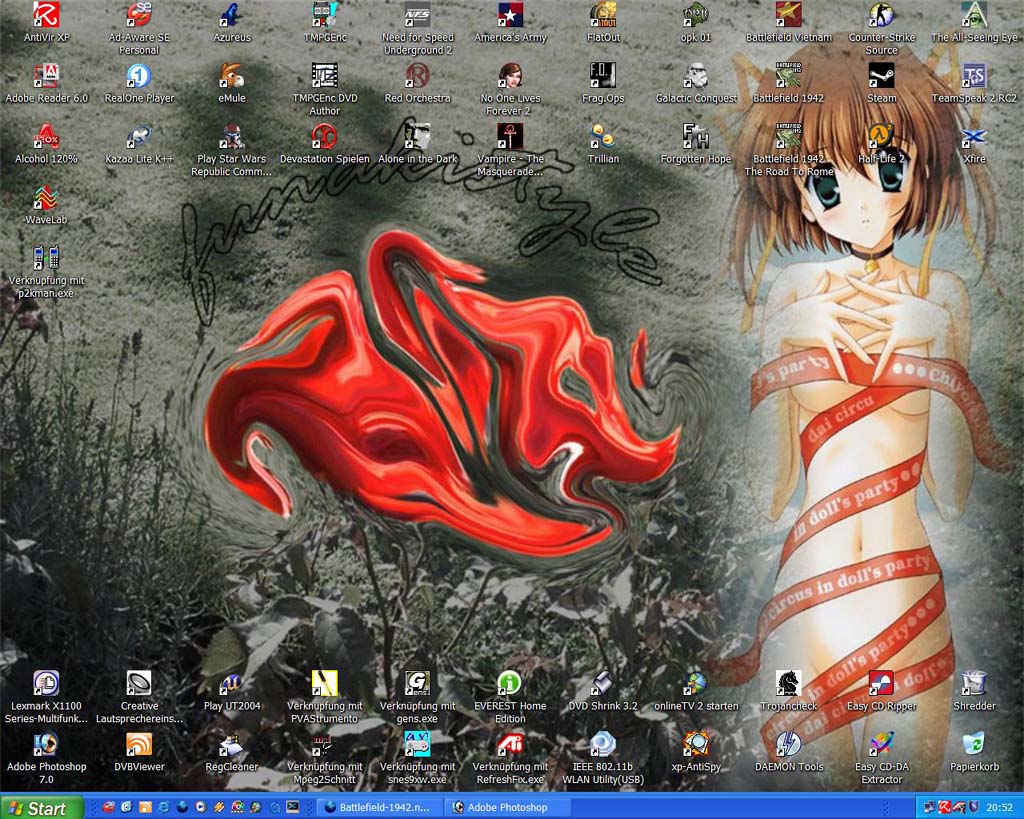The width and height of the screenshot is (1024, 819).
Task: Click the Forgotten Hope desktop icon
Action: (x=696, y=136)
